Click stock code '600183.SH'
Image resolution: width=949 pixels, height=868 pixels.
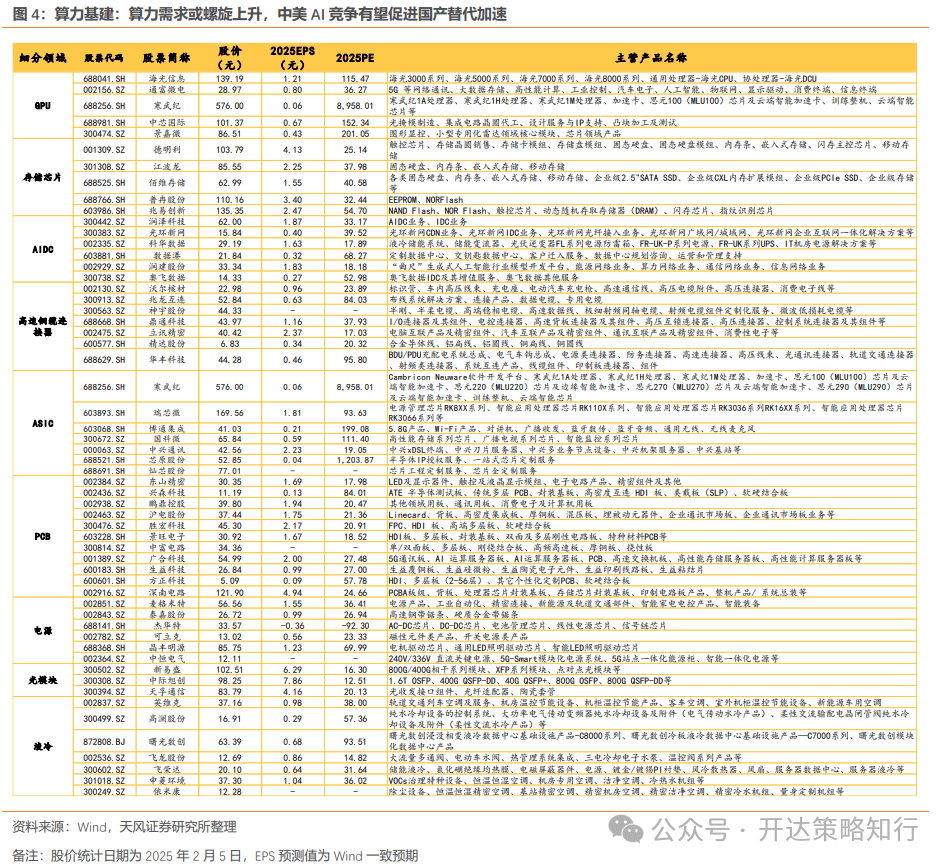point(104,570)
